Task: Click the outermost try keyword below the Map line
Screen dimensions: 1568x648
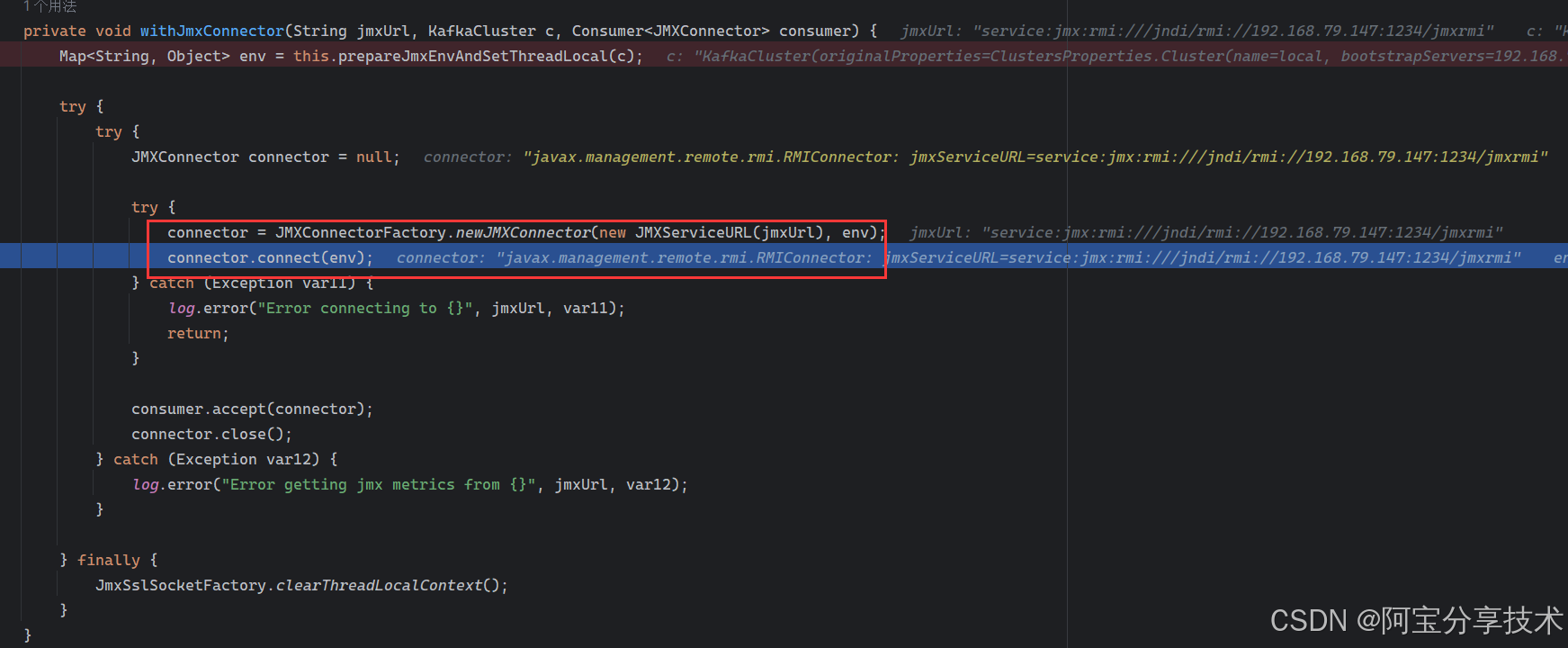Action: coord(73,106)
